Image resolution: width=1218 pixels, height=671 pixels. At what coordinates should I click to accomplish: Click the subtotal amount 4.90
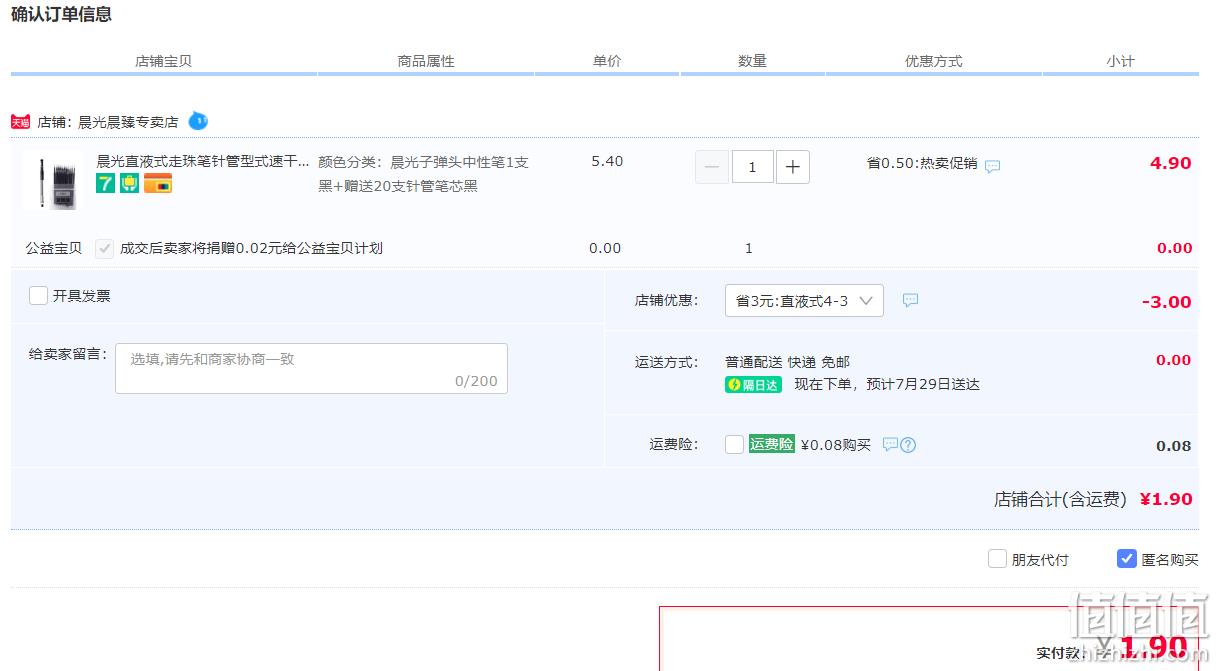[1170, 163]
